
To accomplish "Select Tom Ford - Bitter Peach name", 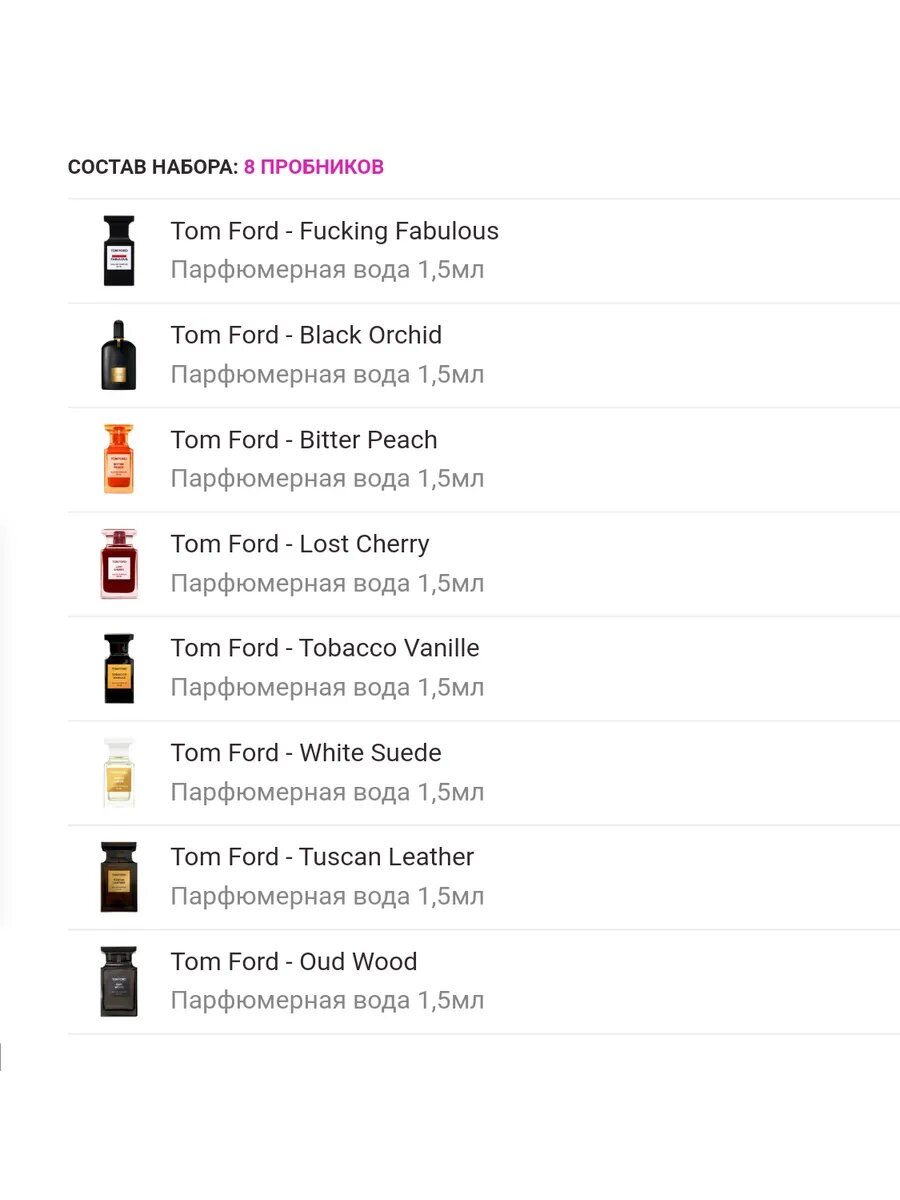I will pyautogui.click(x=304, y=440).
